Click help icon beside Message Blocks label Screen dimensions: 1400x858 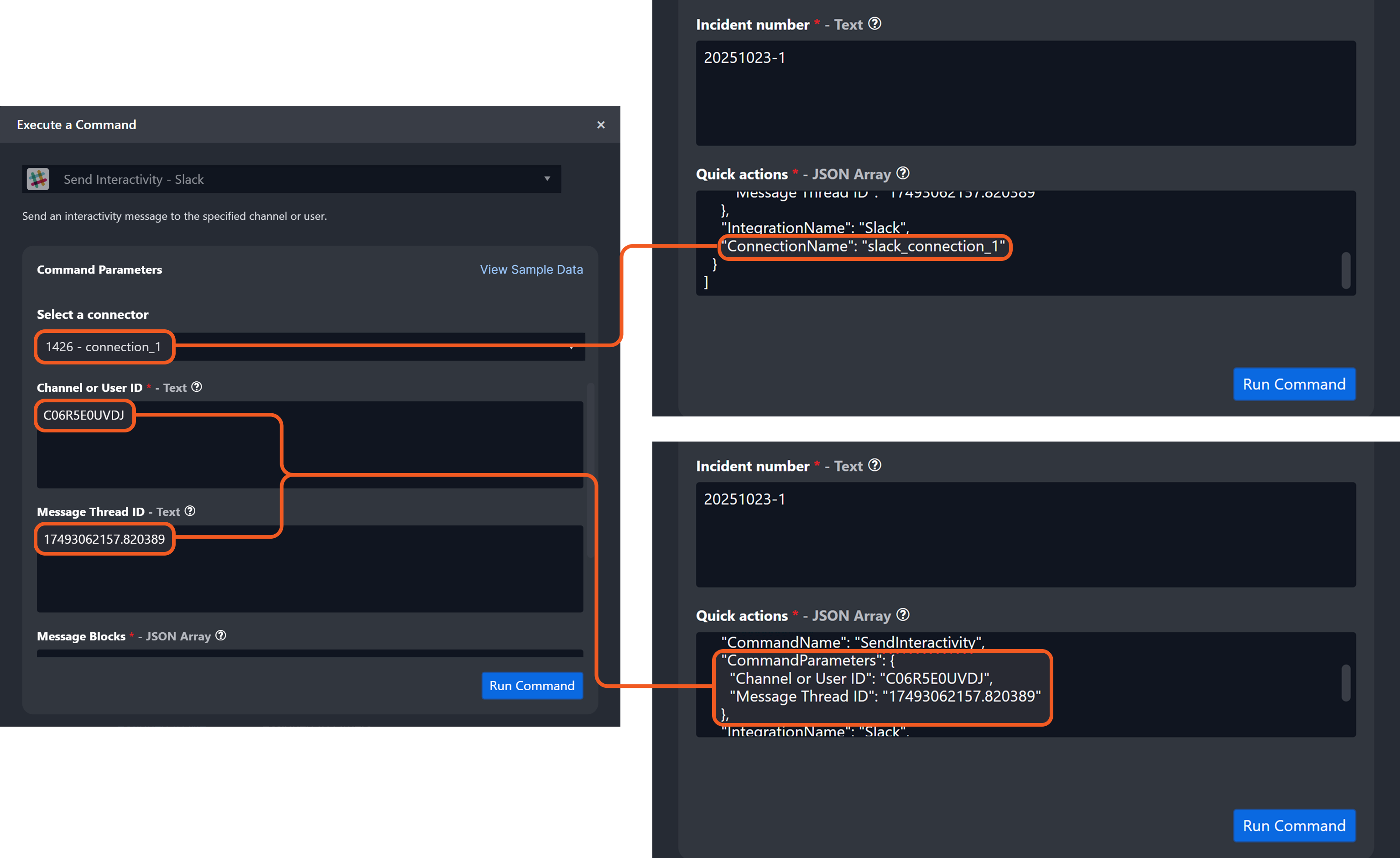pyautogui.click(x=221, y=635)
